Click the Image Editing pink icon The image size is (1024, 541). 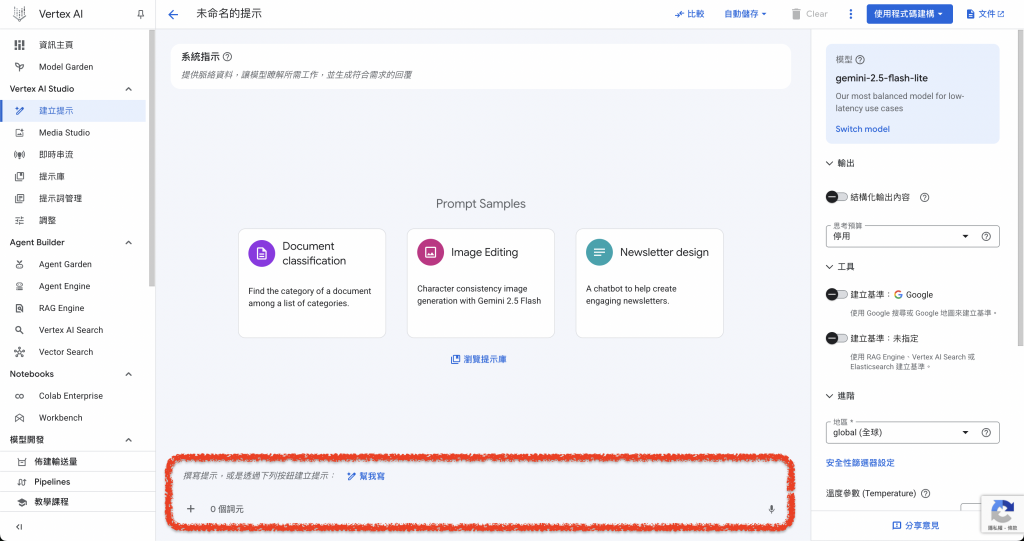pyautogui.click(x=430, y=252)
